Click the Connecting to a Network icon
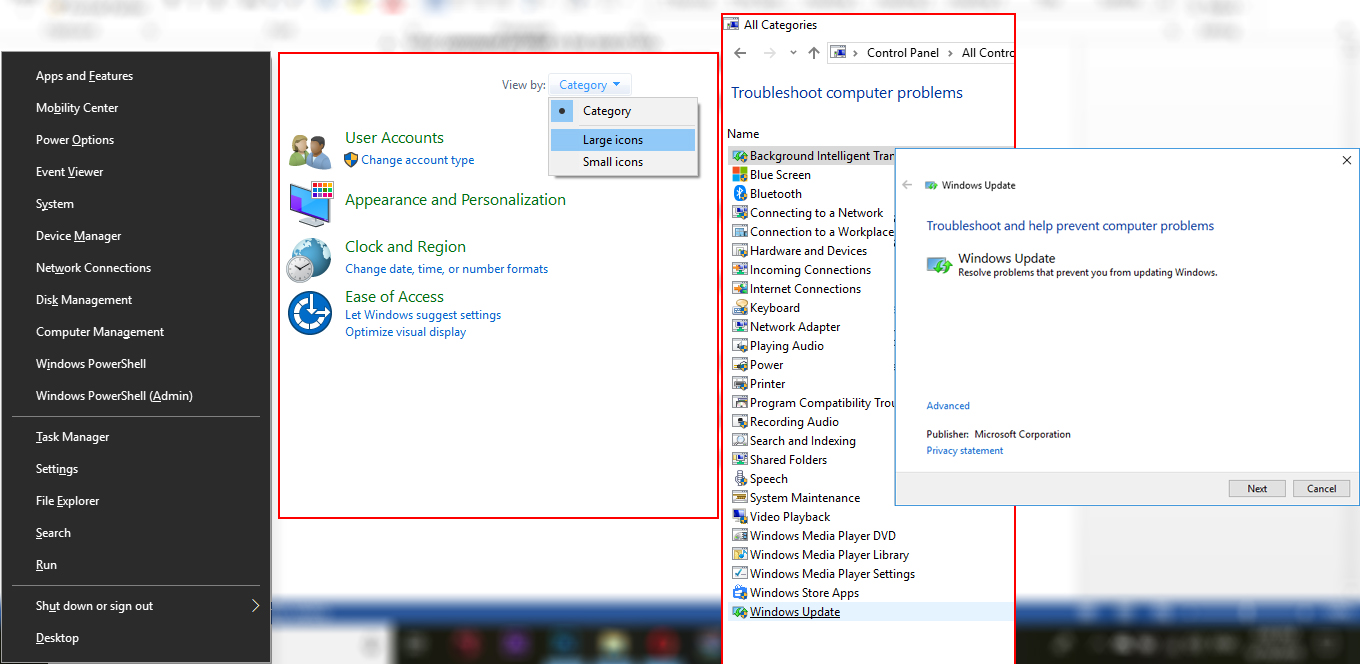Screen dimensions: 1360x664 [x=740, y=213]
